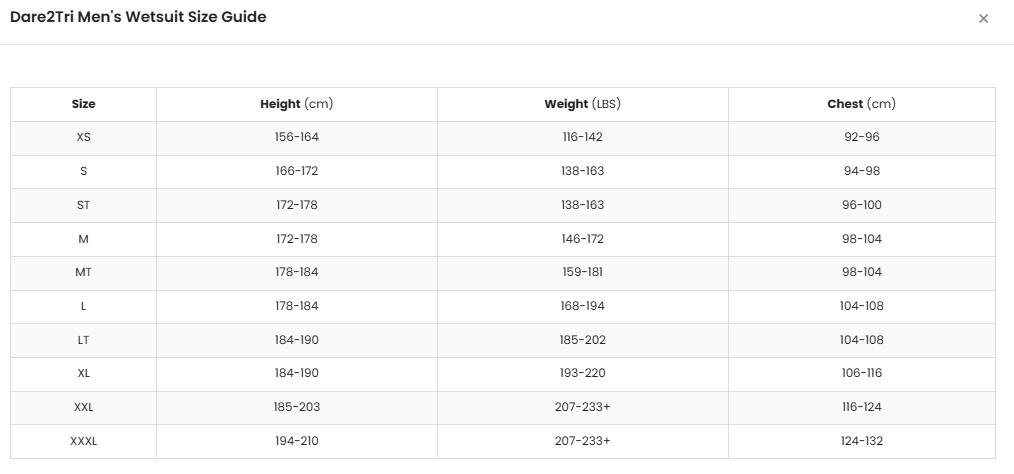Click the 146-172 weight cell

(x=583, y=239)
